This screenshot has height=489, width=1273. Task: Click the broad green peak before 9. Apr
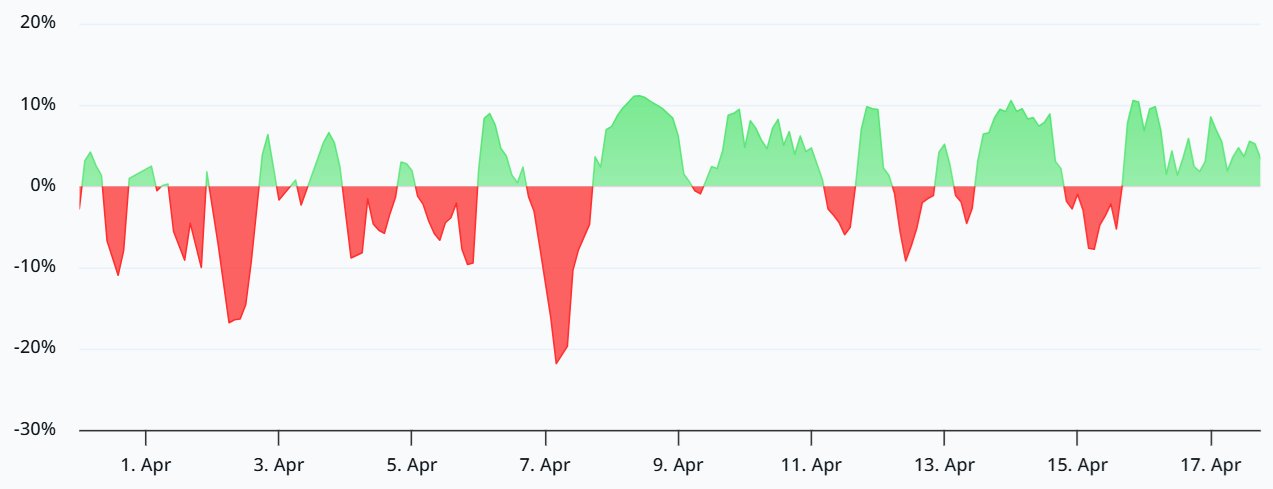pos(638,140)
